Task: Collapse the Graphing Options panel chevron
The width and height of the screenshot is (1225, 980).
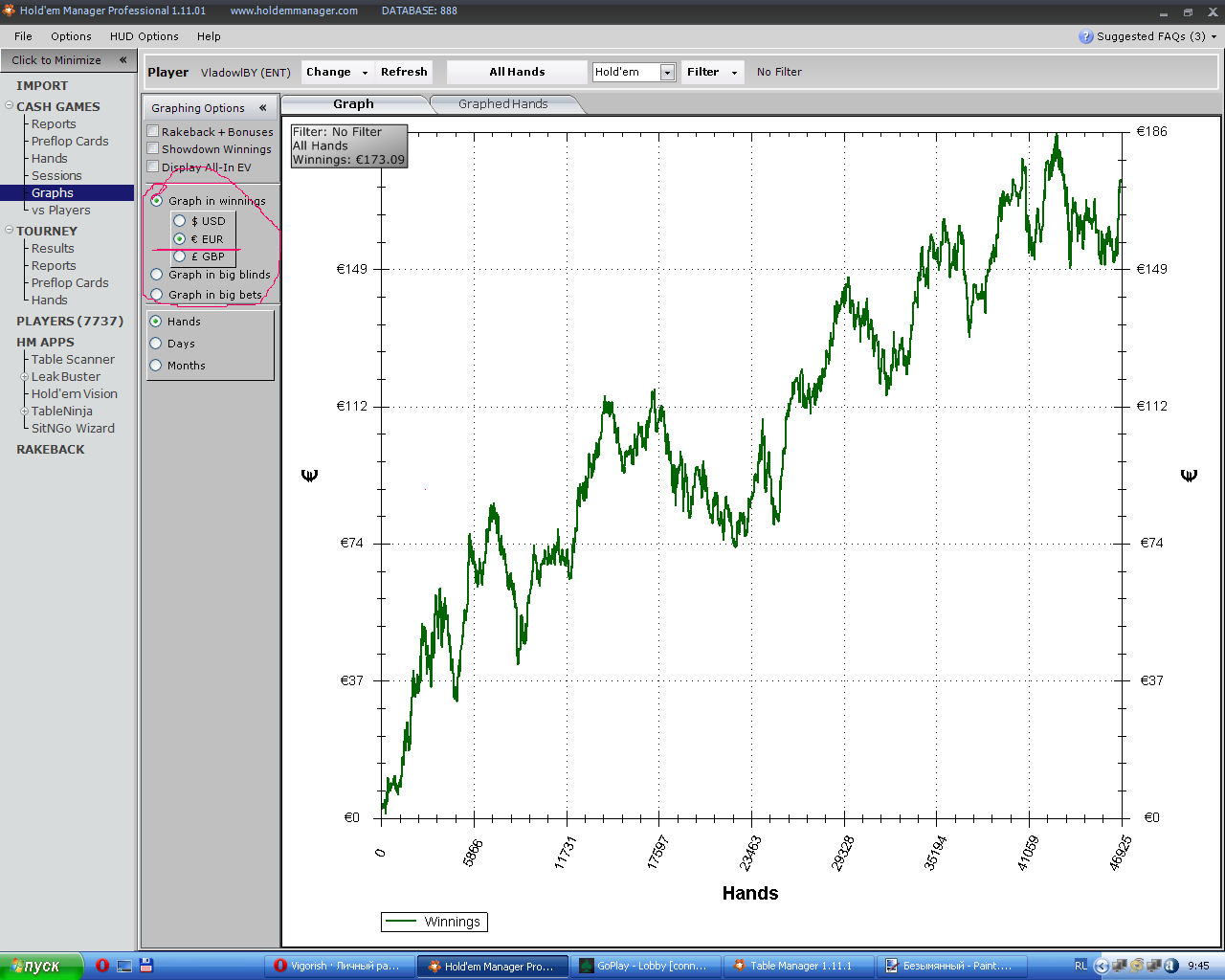Action: (262, 108)
